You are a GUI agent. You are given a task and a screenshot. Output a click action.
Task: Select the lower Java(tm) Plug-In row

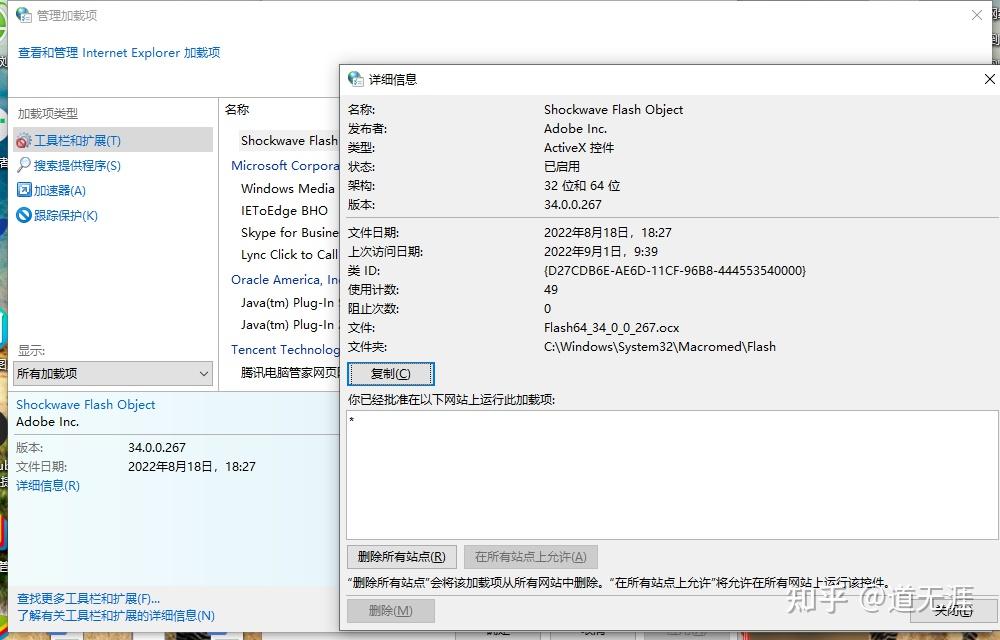point(288,325)
